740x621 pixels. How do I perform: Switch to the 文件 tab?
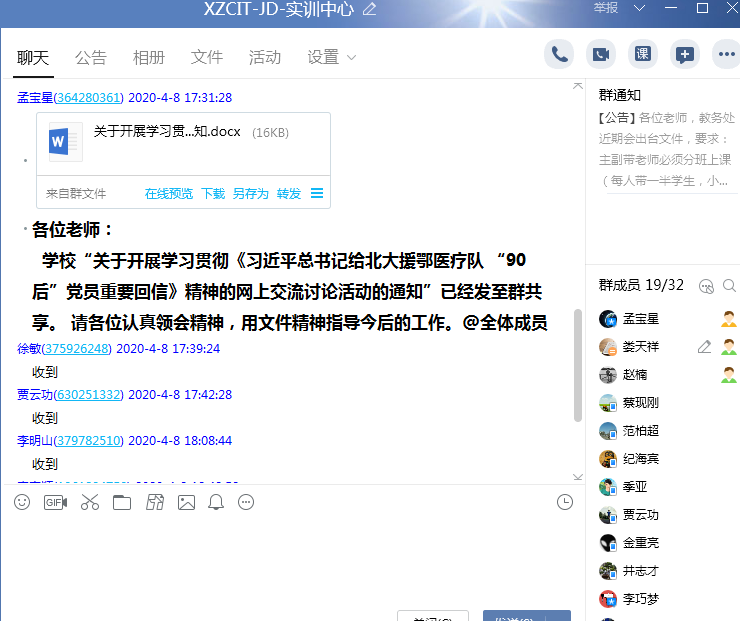(x=207, y=57)
